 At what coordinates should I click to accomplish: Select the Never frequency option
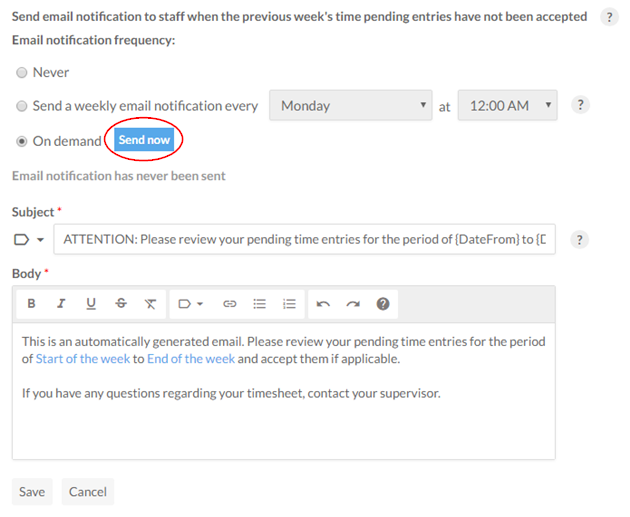pos(22,72)
